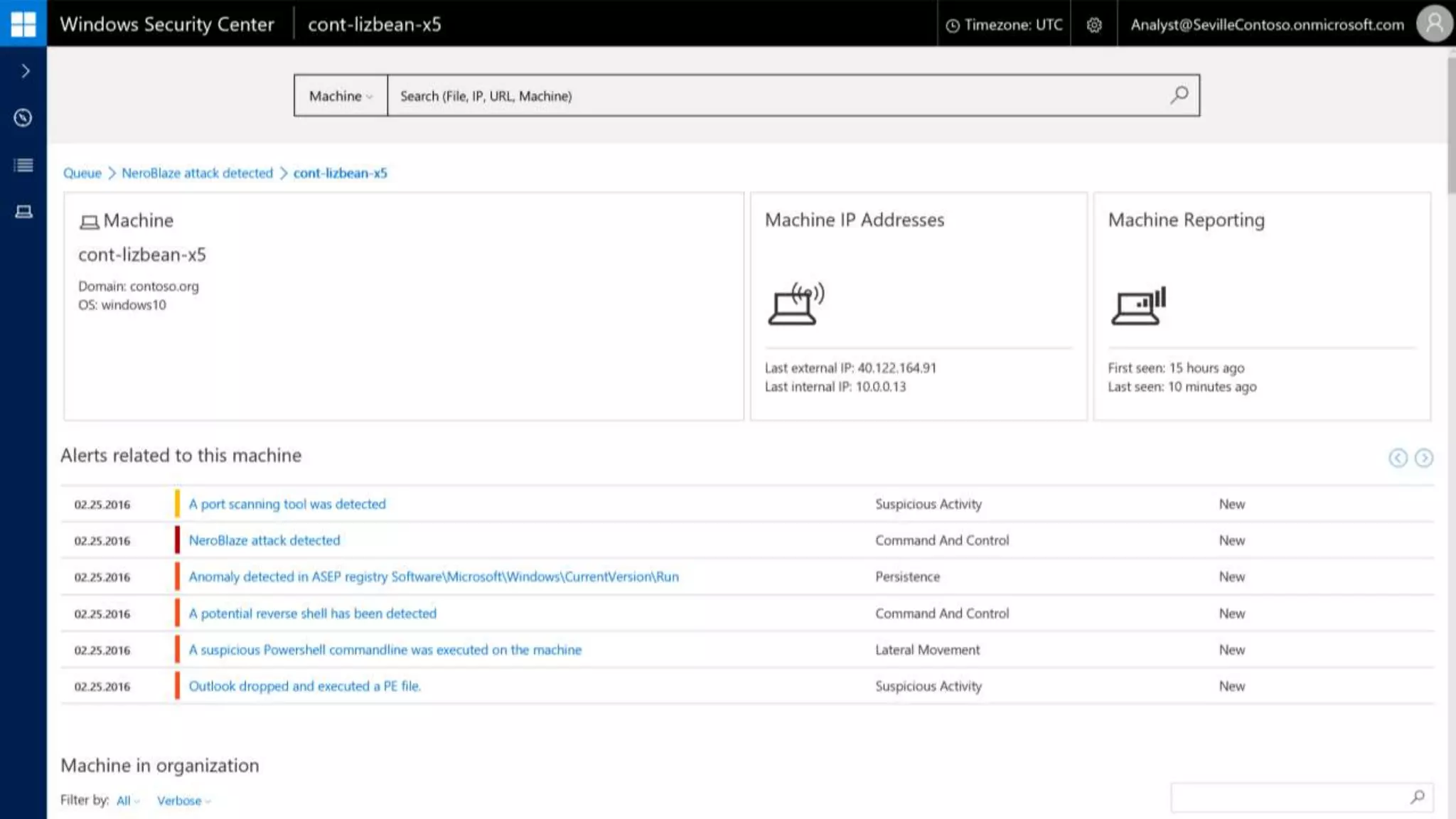Click into the main search input field
The height and width of the screenshot is (819, 1456).
775,96
